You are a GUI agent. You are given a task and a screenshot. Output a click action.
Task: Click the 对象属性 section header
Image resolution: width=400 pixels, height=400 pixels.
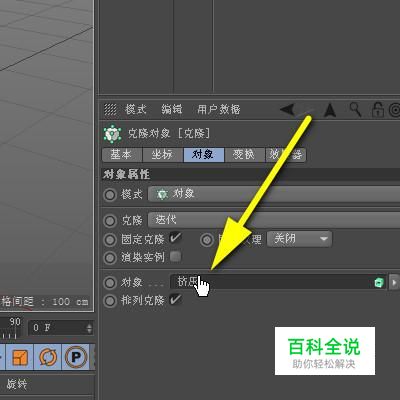(x=251, y=174)
